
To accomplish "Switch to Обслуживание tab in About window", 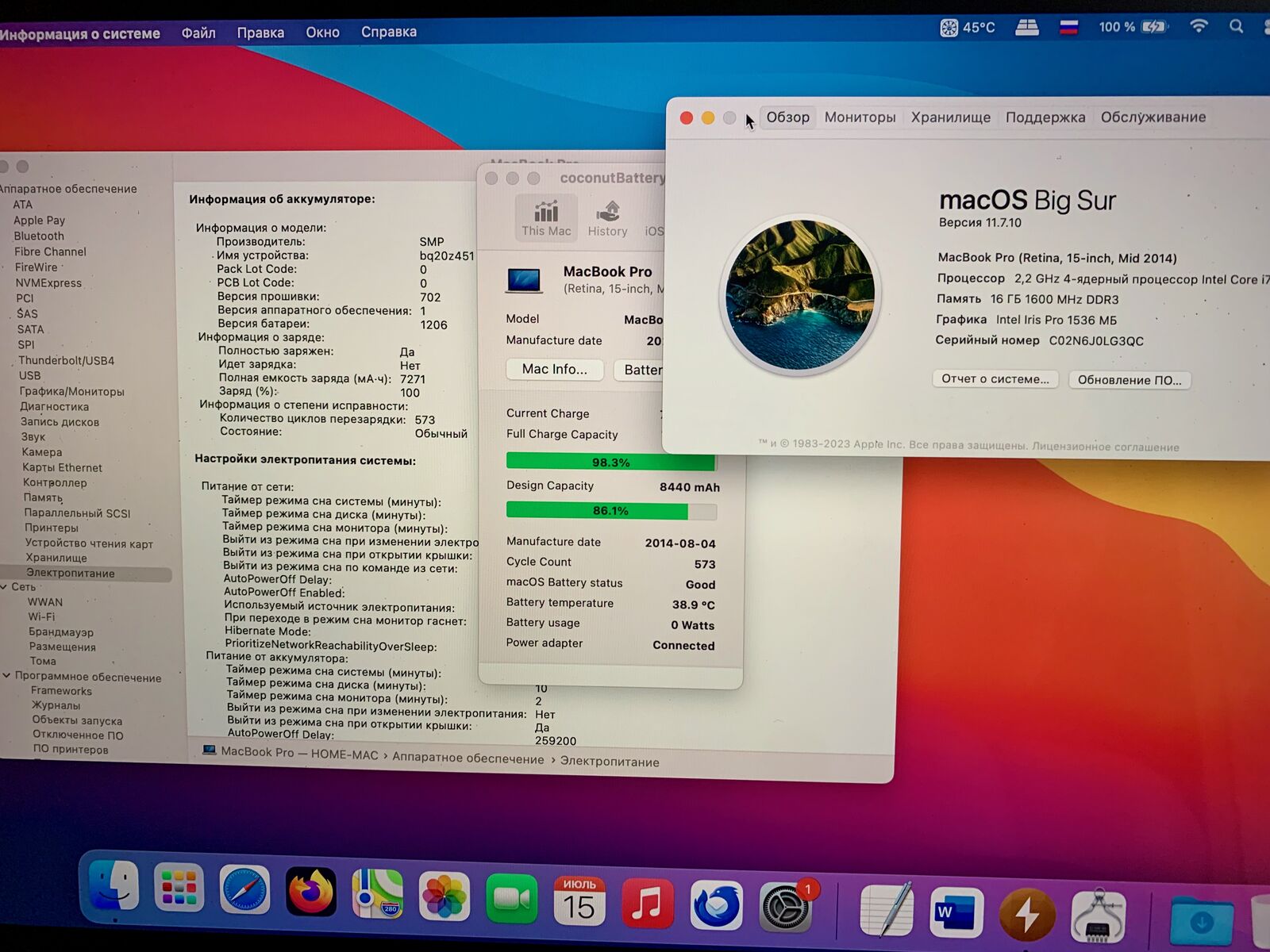I will 1153,117.
